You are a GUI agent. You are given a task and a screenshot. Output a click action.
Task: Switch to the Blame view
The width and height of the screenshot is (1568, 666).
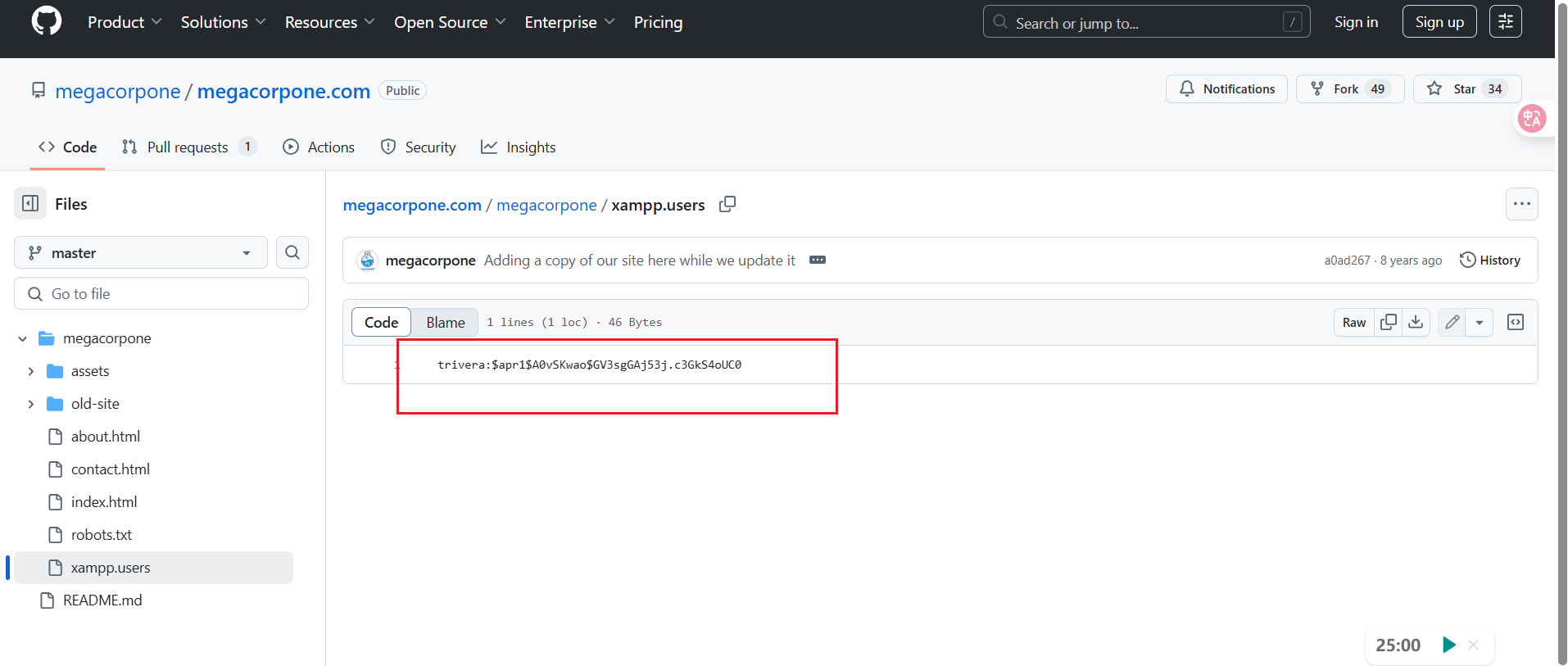(445, 322)
